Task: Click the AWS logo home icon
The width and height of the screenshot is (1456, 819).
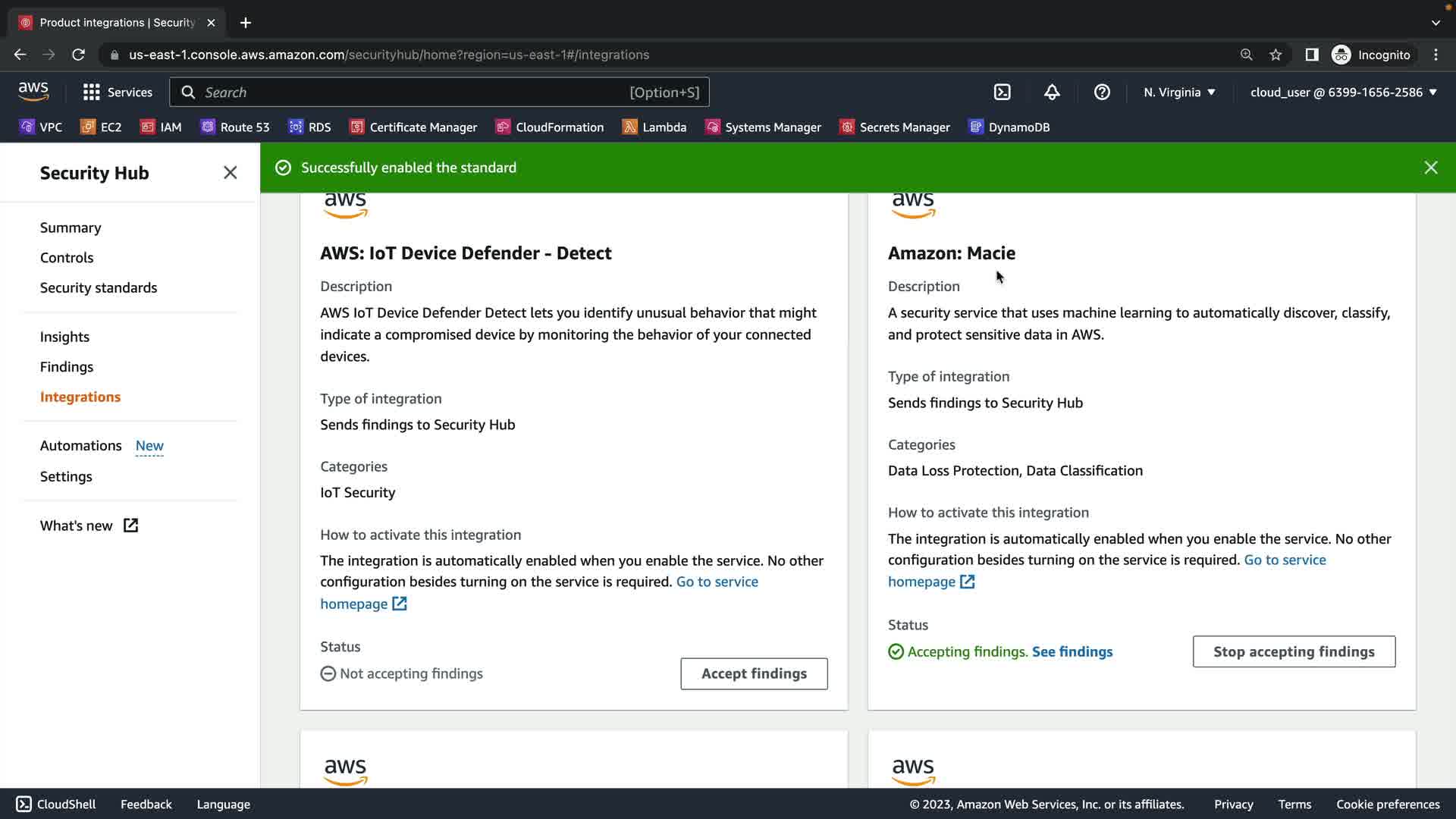Action: [x=33, y=92]
